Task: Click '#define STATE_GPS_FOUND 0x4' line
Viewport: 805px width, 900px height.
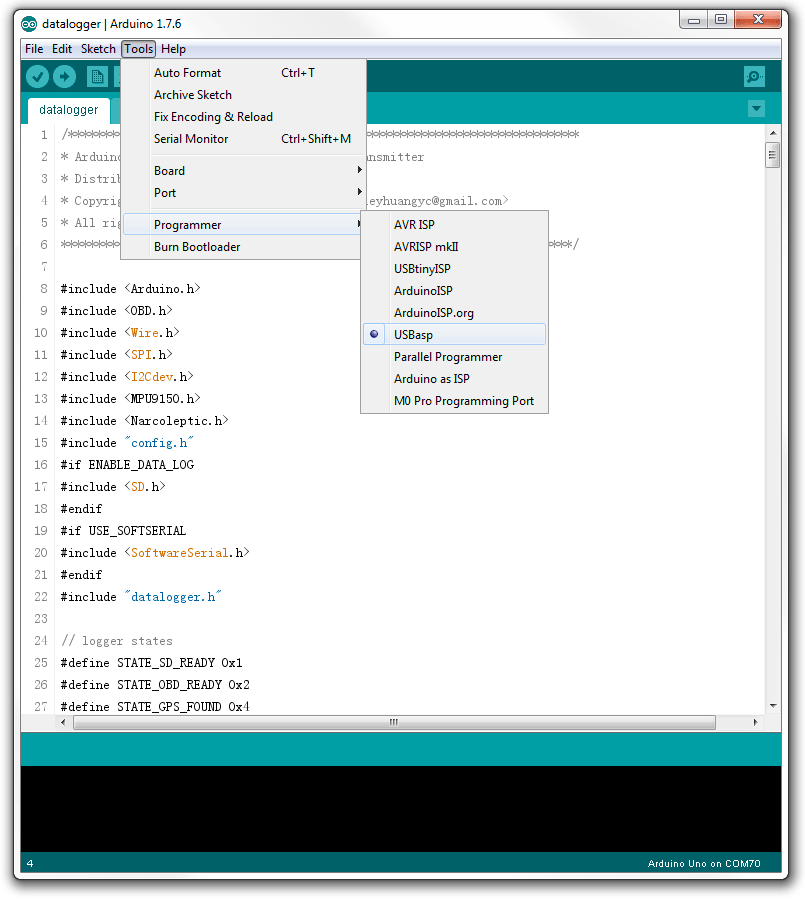Action: click(x=155, y=707)
